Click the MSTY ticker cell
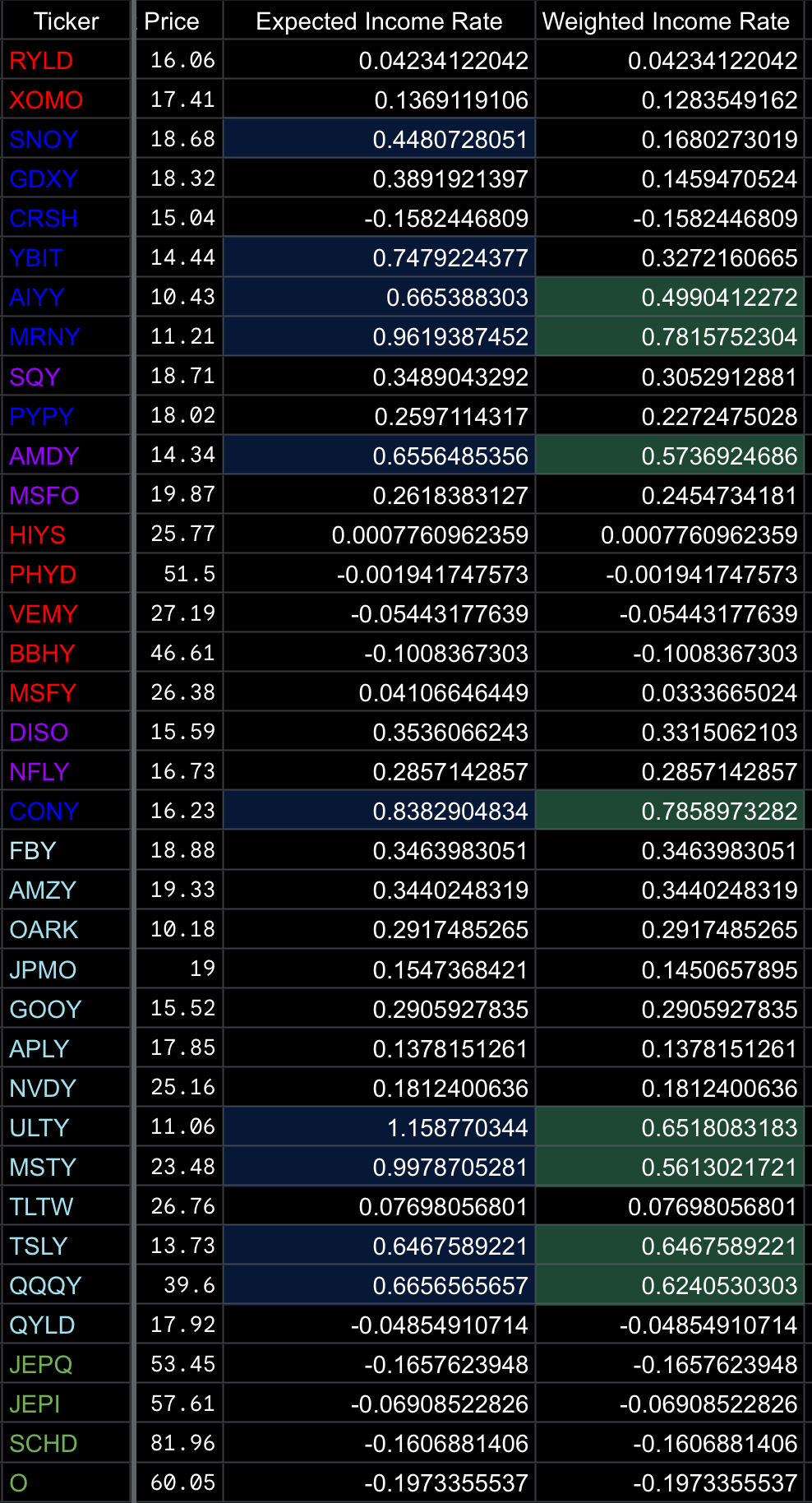The height and width of the screenshot is (1503, 812). coord(66,1167)
